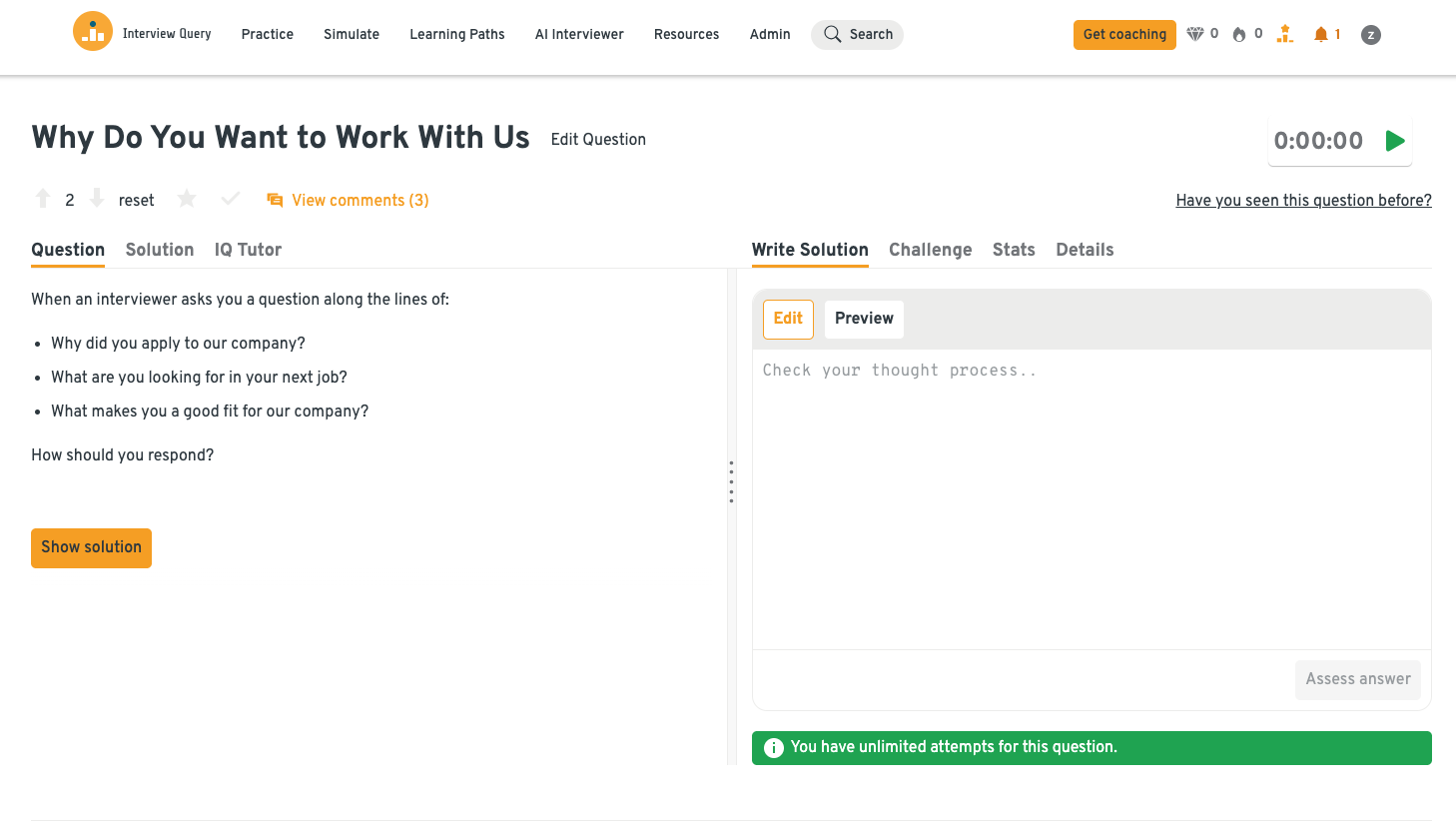Viewport: 1456px width, 823px height.
Task: Click the Interview Query logo
Action: tap(93, 32)
